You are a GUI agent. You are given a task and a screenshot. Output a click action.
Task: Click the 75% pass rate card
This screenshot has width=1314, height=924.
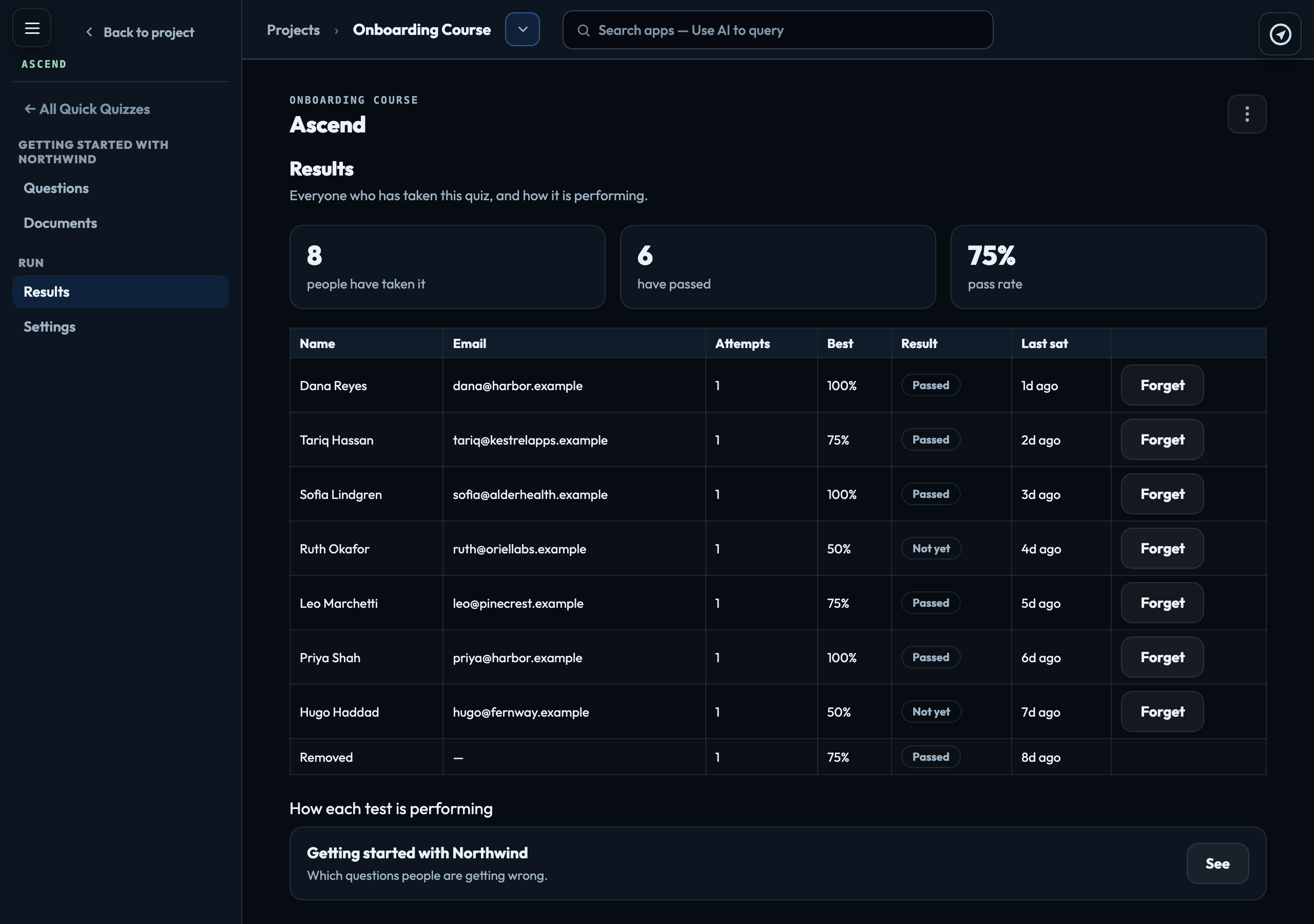pos(1109,267)
